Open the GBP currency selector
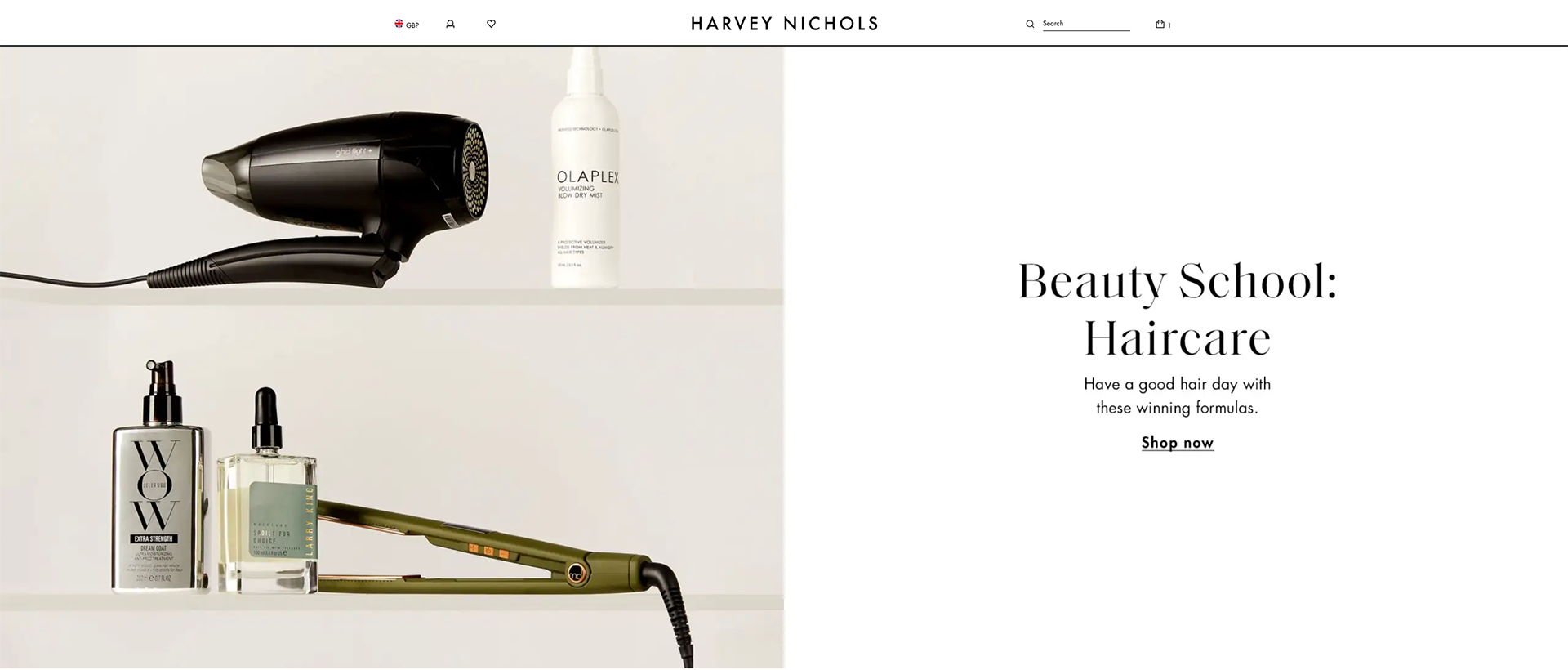The image size is (1568, 670). tap(407, 25)
